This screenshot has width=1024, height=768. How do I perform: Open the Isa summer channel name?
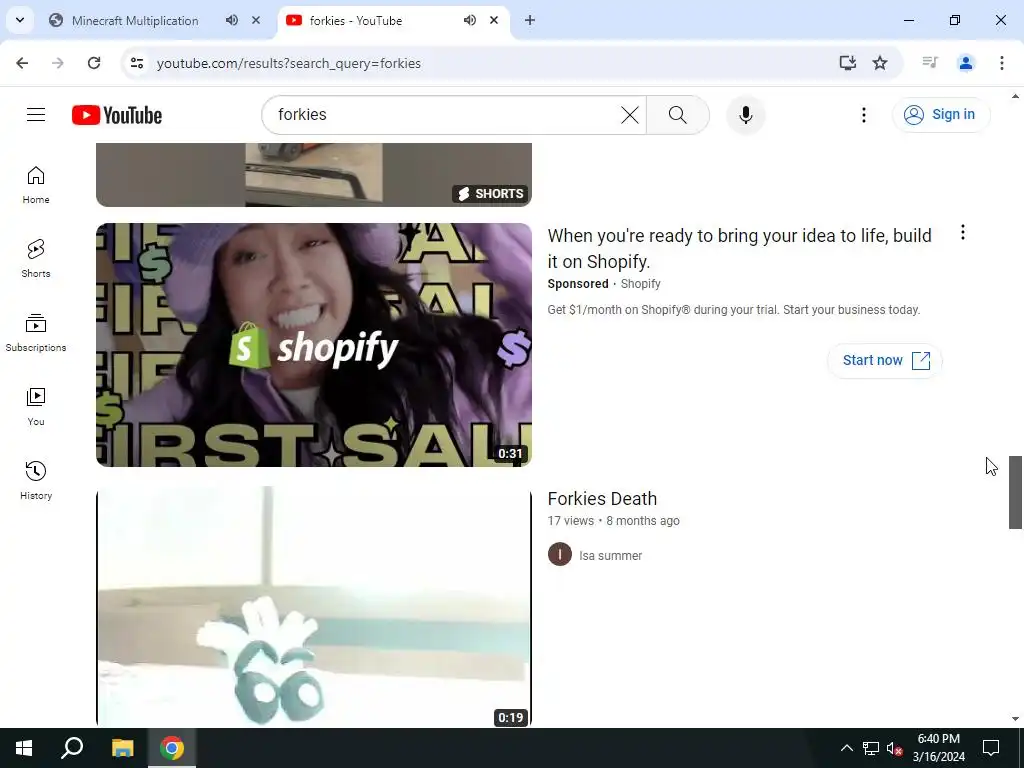pos(611,556)
